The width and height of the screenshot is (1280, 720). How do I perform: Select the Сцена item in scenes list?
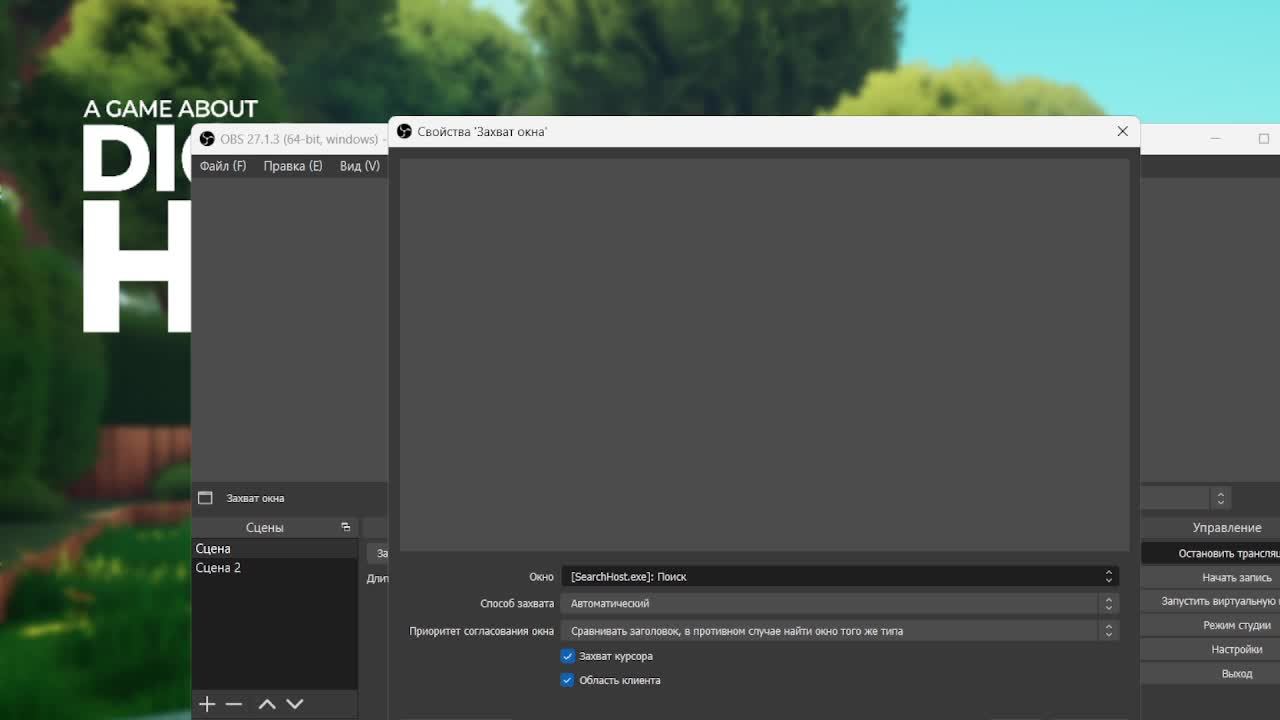(274, 548)
